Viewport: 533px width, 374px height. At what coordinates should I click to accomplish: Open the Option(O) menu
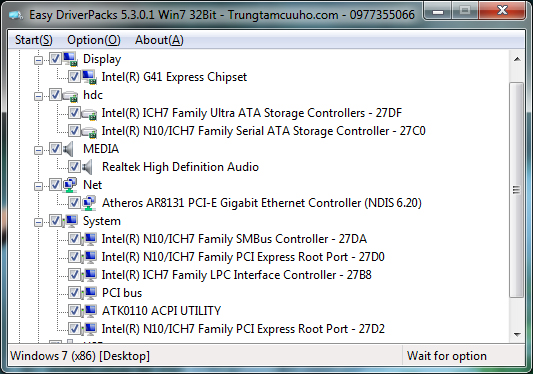click(x=94, y=40)
